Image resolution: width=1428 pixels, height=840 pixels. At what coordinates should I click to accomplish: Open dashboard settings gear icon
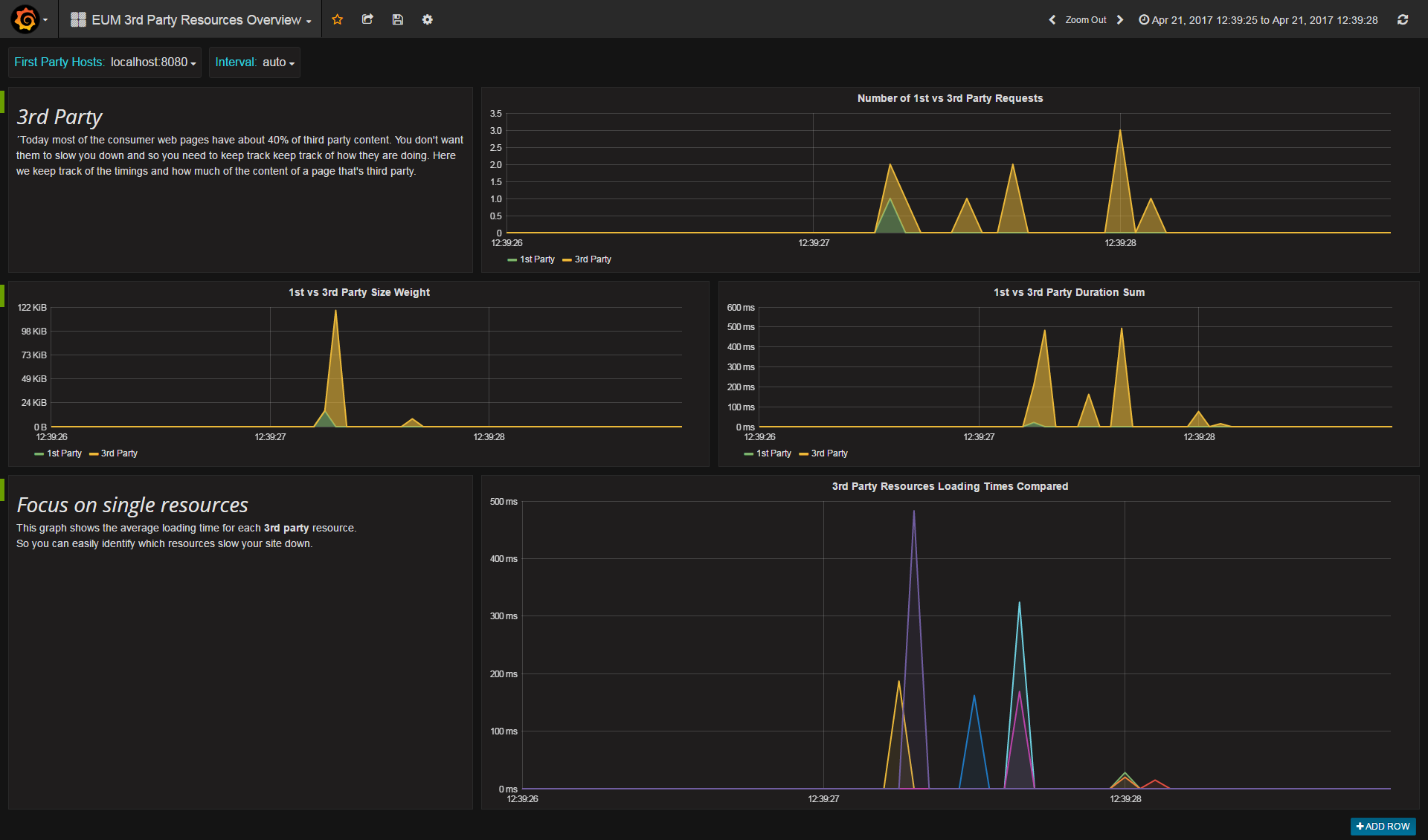click(428, 19)
